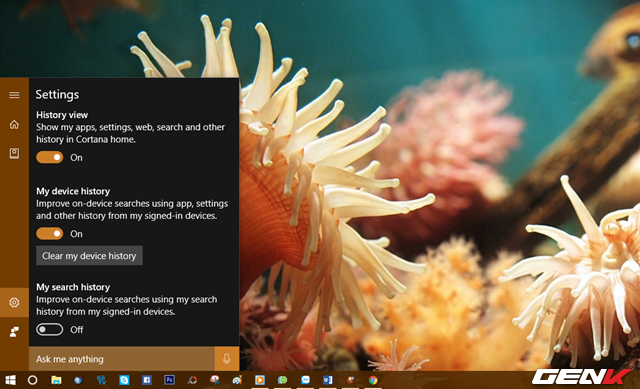Image resolution: width=640 pixels, height=389 pixels.
Task: Open Microsoft Word from the taskbar
Action: pyautogui.click(x=328, y=380)
